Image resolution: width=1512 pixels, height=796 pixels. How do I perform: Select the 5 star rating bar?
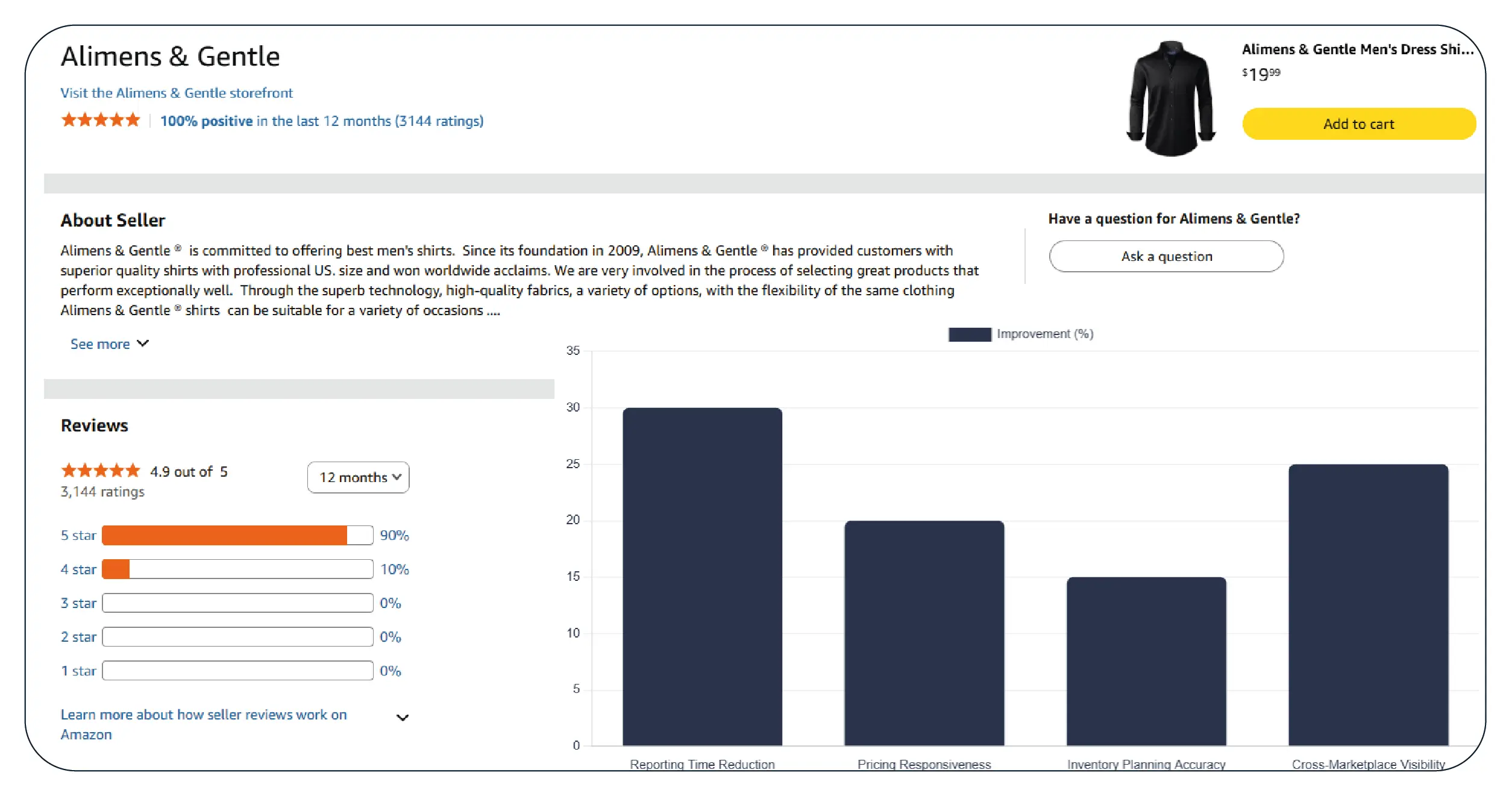click(x=237, y=535)
